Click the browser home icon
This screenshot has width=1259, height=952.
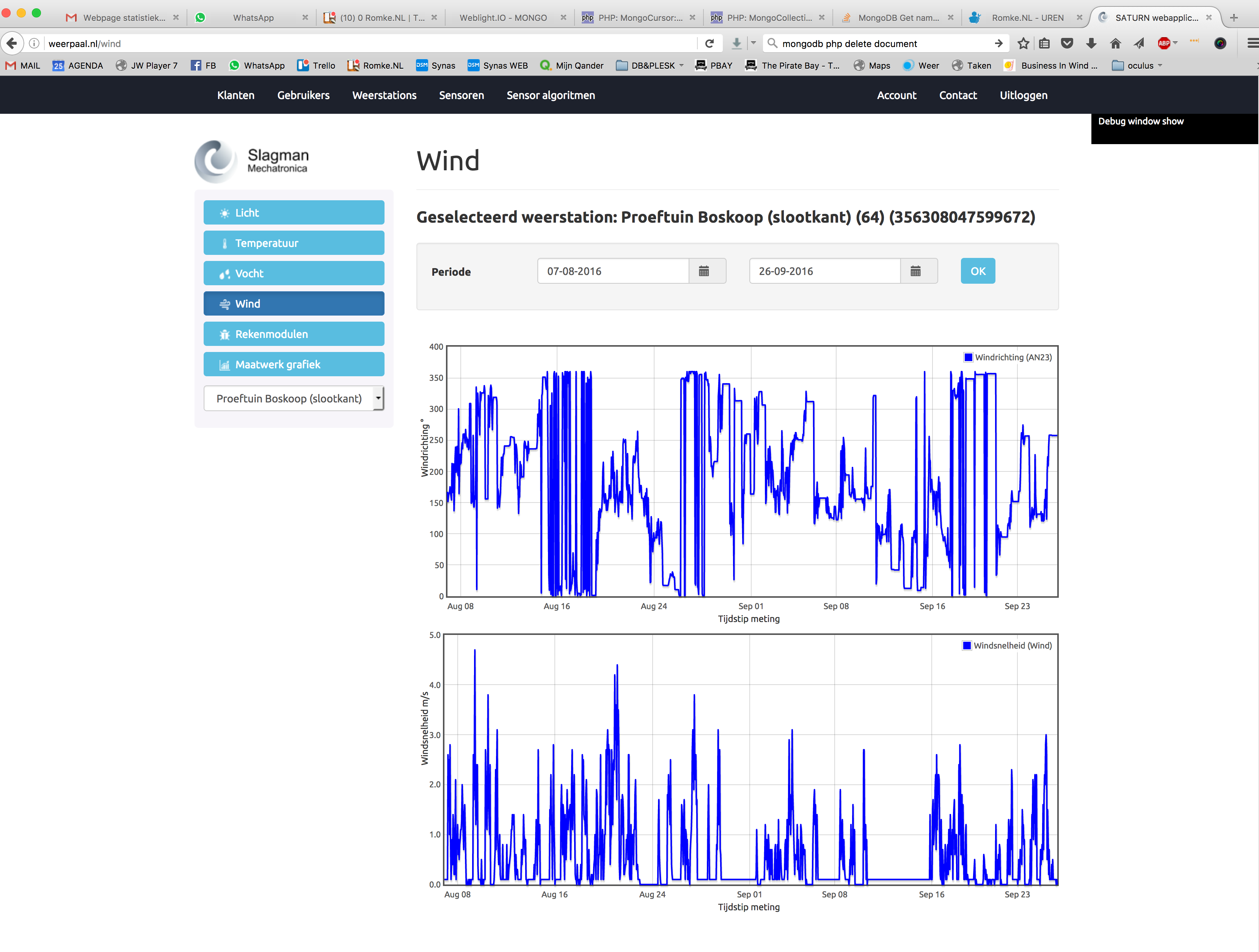tap(1115, 43)
